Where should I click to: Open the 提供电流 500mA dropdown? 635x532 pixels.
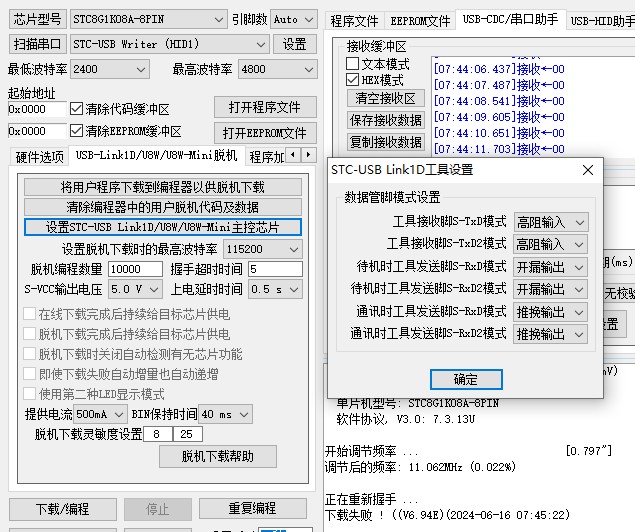click(x=100, y=414)
